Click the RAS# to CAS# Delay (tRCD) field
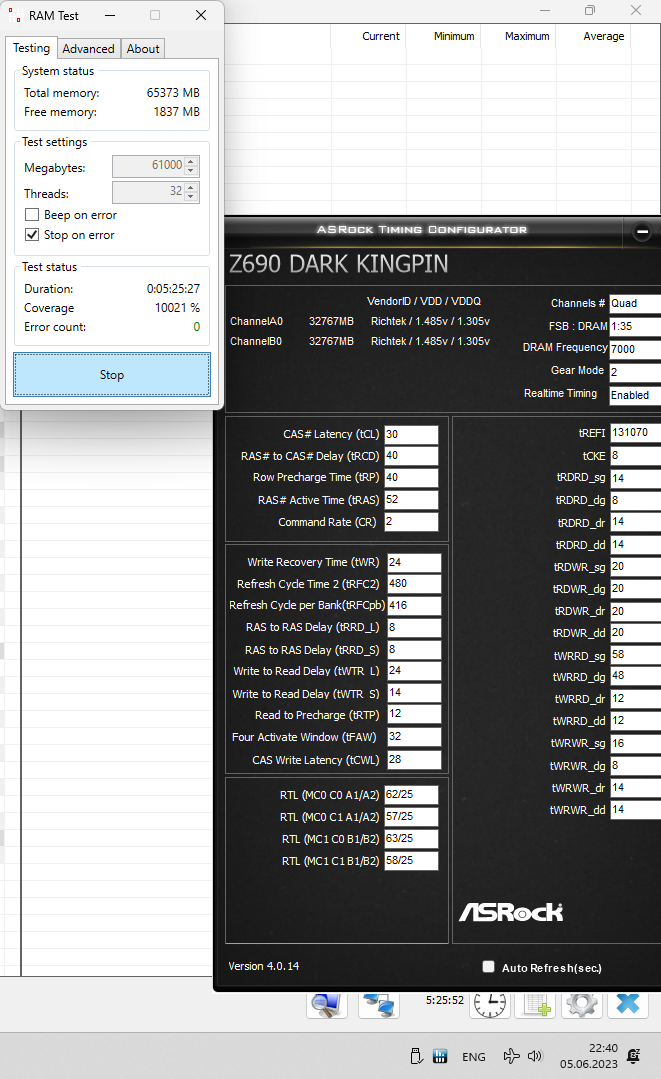Viewport: 661px width, 1079px height. (411, 456)
